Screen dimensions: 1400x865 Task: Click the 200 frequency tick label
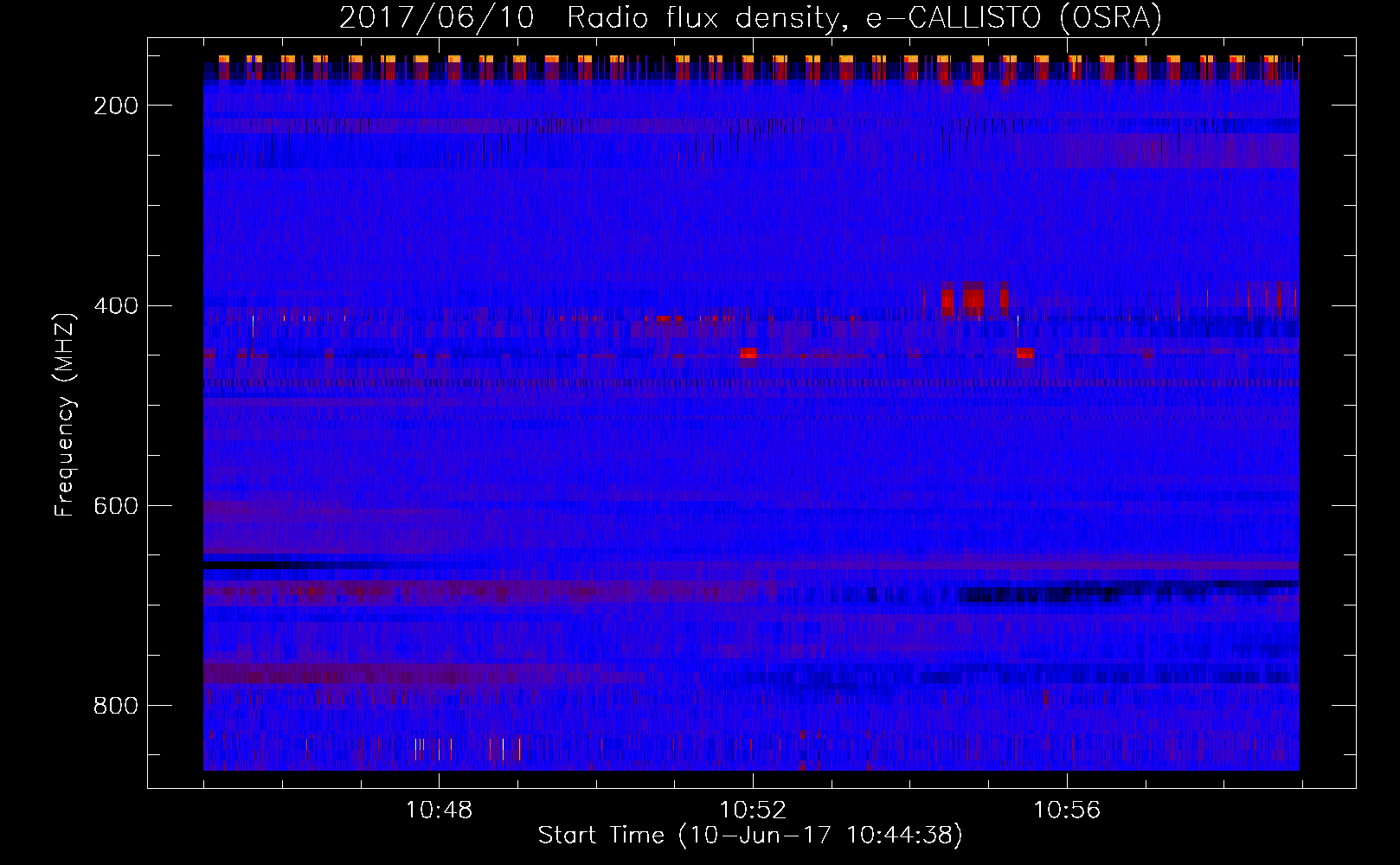(116, 106)
